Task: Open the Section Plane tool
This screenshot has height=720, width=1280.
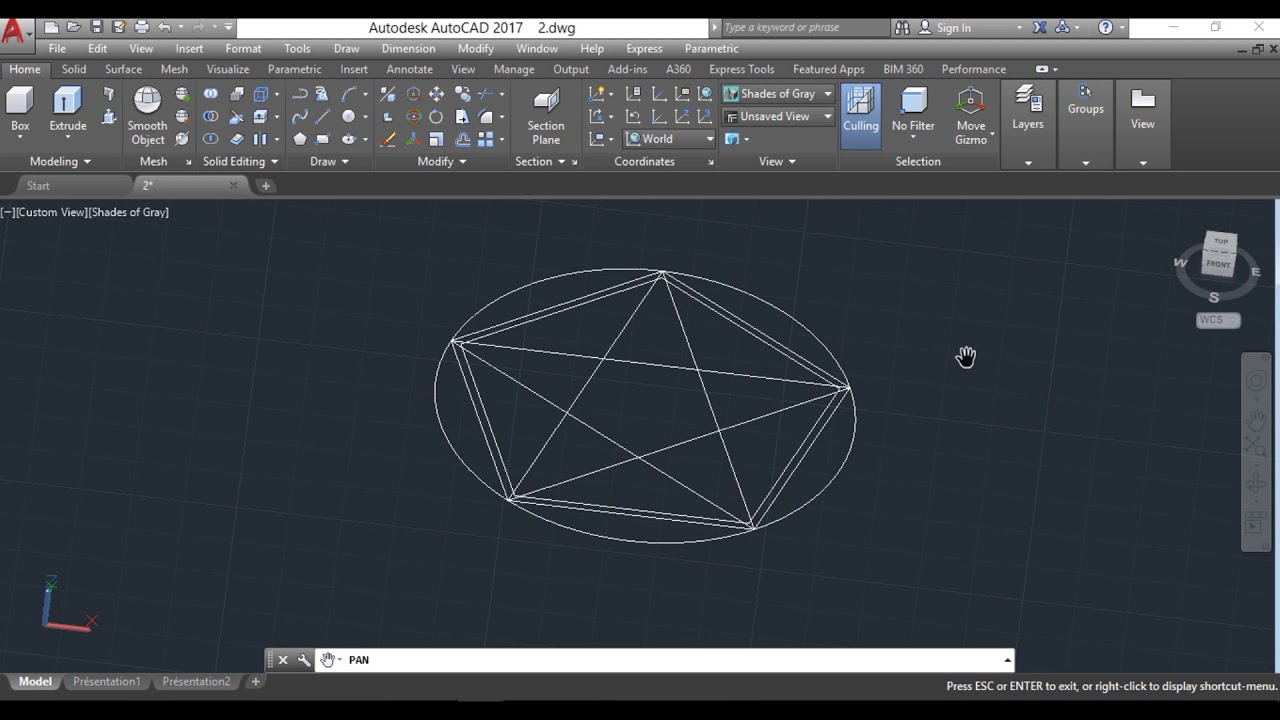Action: tap(546, 116)
